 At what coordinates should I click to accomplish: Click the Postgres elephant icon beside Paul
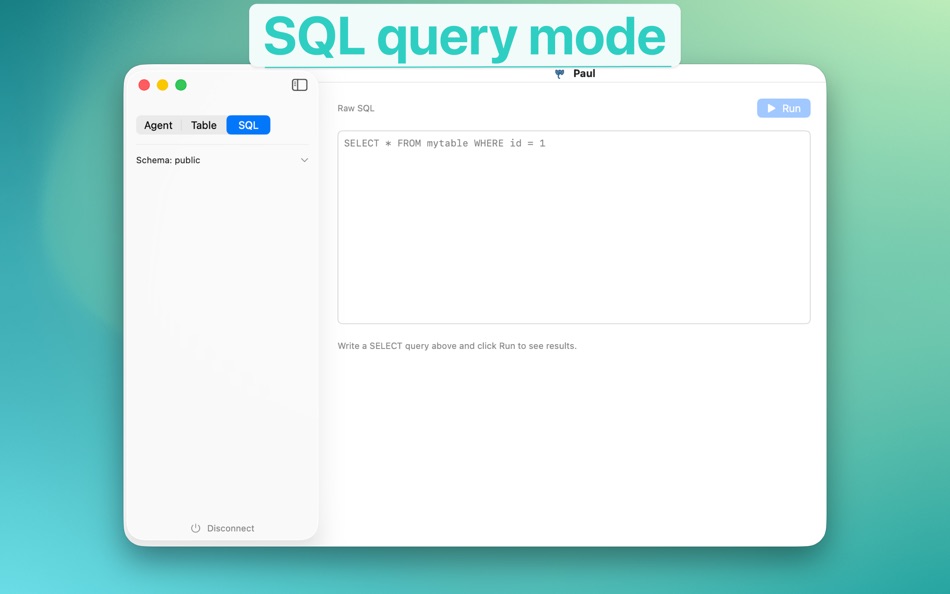[558, 73]
